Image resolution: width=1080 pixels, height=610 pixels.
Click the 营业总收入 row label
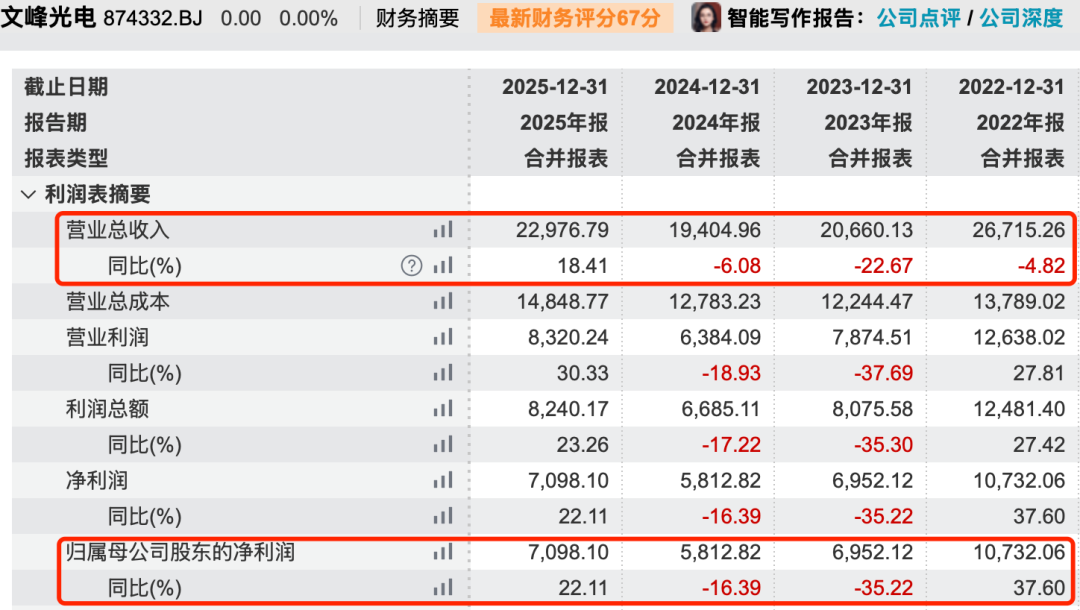(x=117, y=230)
